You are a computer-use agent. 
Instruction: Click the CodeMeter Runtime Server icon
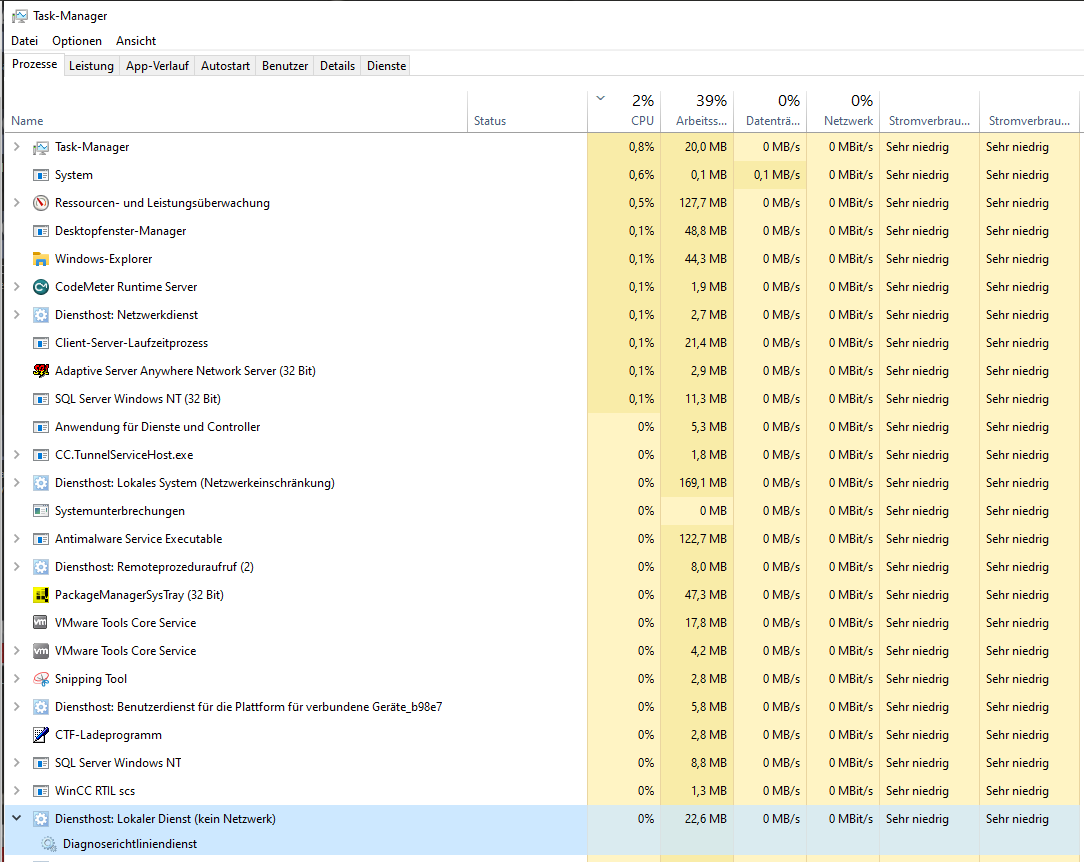pyautogui.click(x=41, y=287)
